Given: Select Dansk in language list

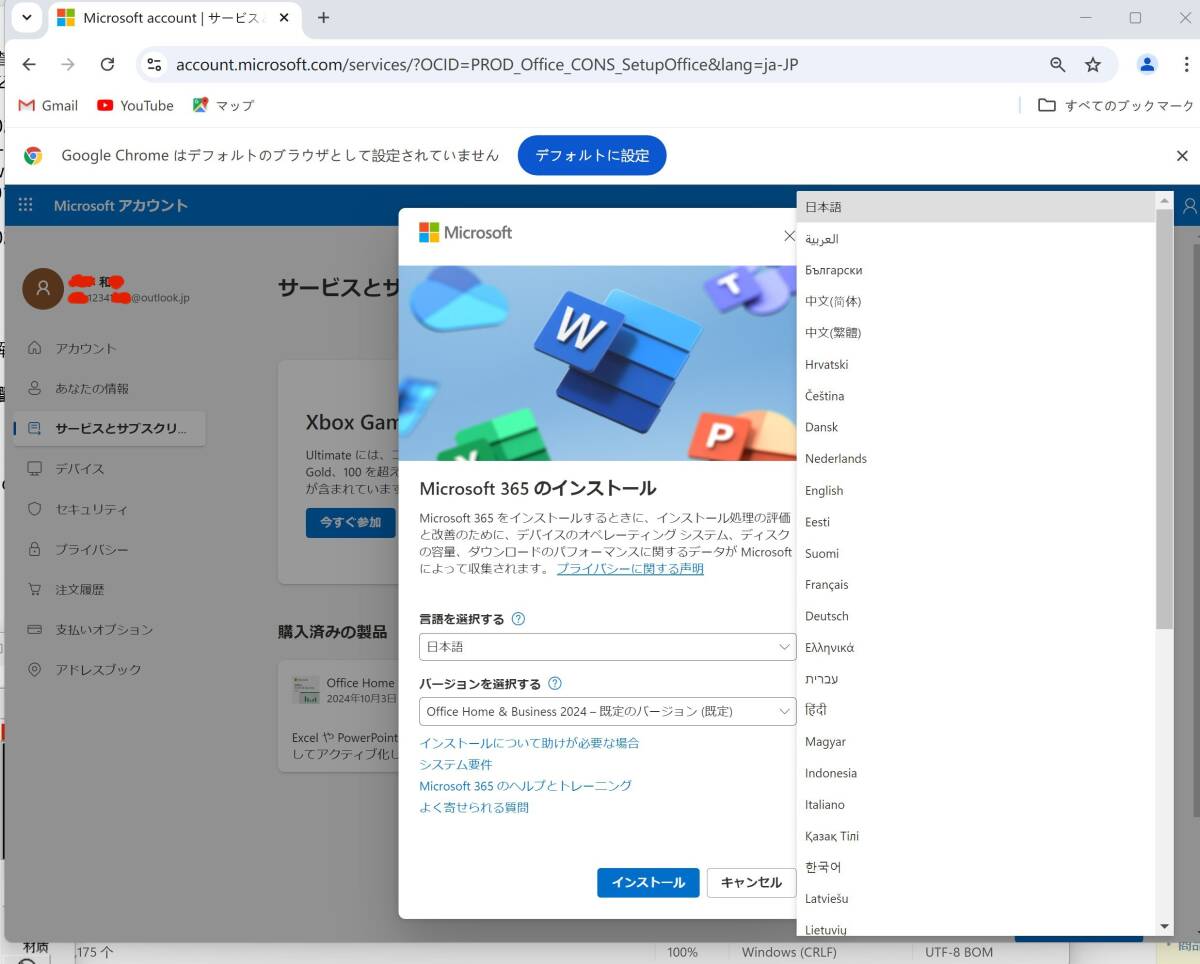Looking at the screenshot, I should (x=976, y=427).
